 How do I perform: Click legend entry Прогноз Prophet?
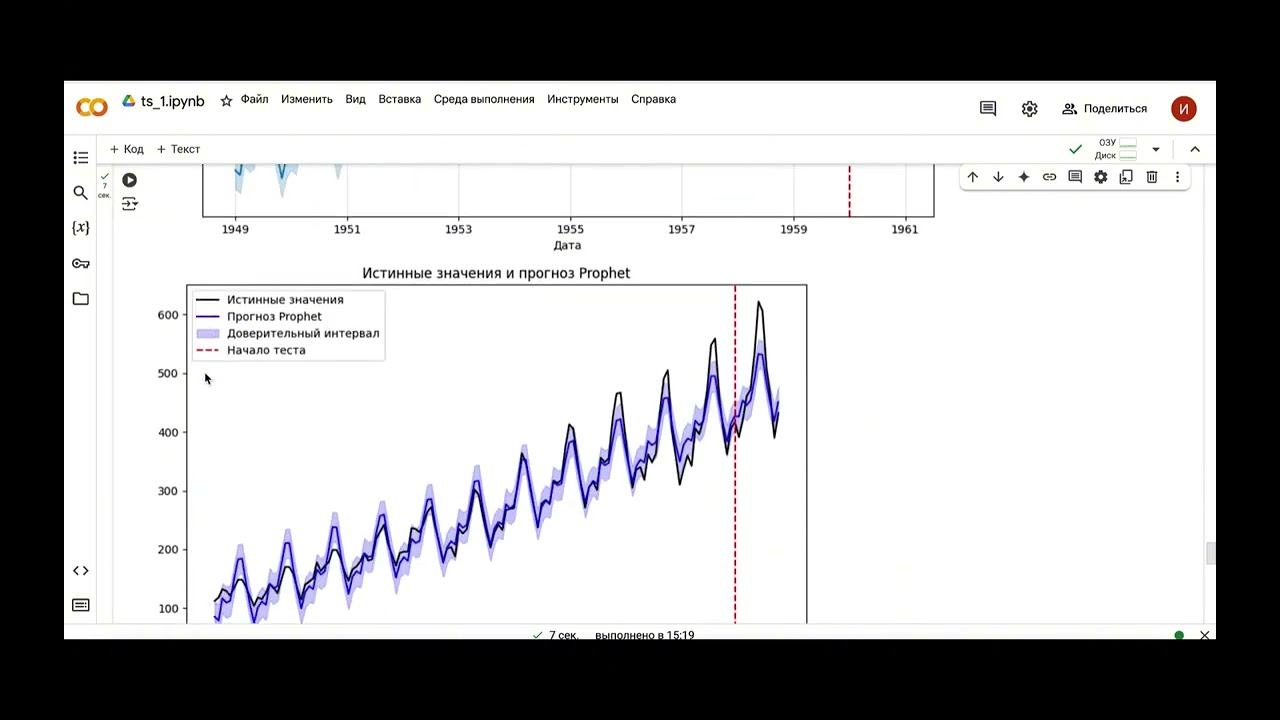pos(259,317)
